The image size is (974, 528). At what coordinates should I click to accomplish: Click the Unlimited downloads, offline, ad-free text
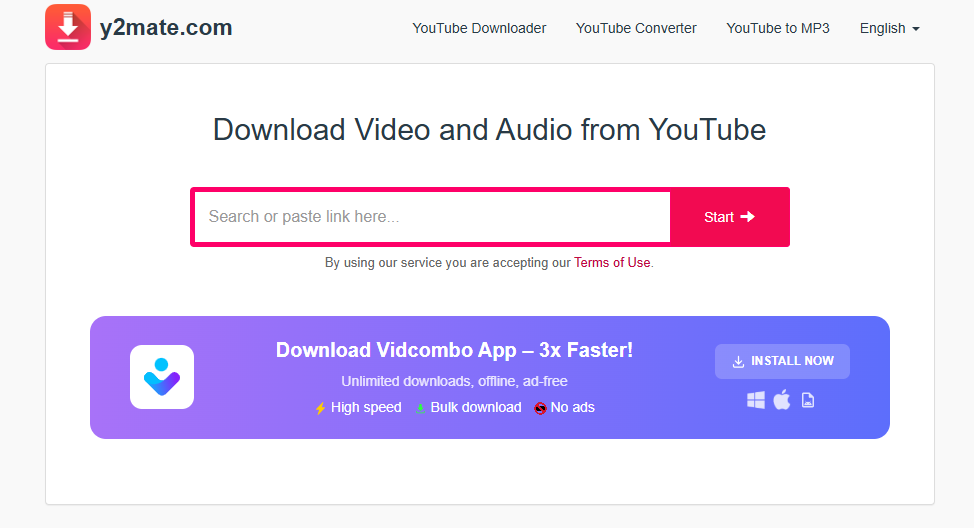454,381
